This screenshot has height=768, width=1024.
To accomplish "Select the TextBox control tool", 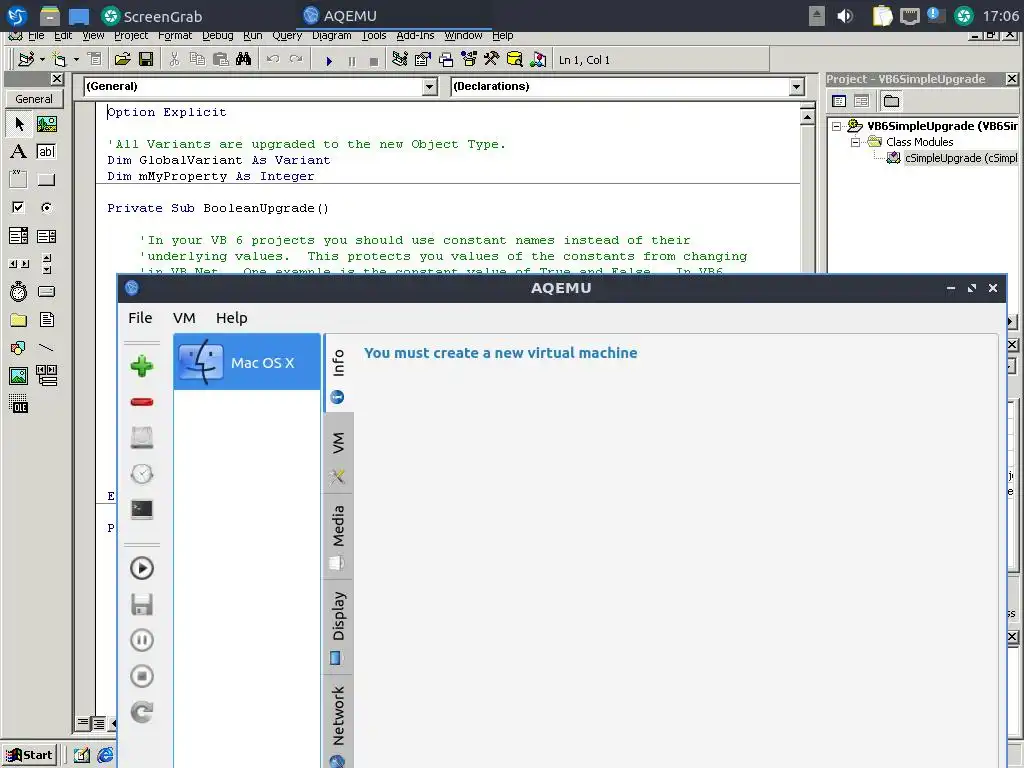I will (x=46, y=152).
